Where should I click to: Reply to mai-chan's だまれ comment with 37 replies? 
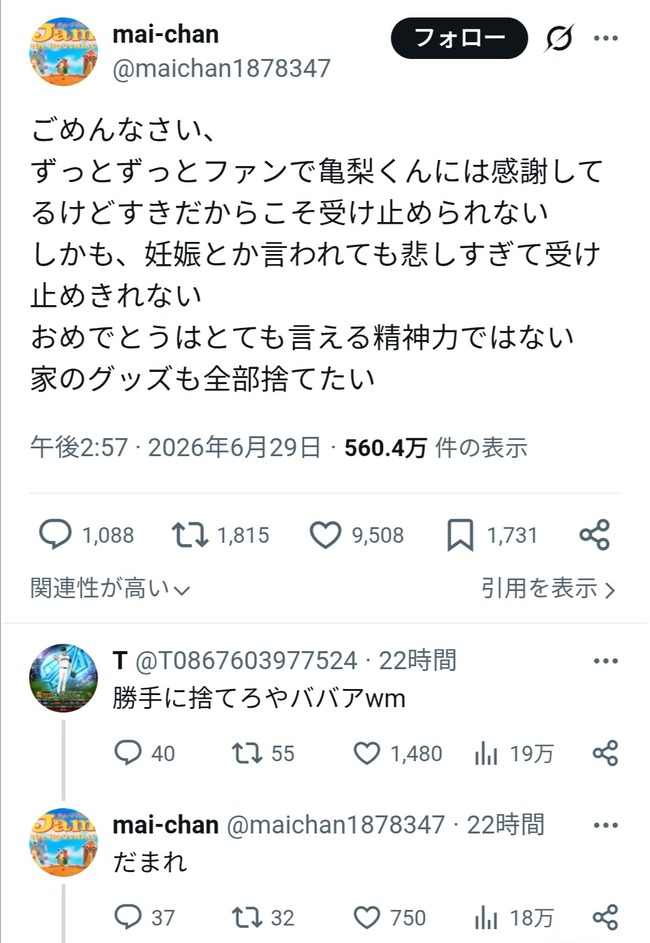click(x=128, y=917)
